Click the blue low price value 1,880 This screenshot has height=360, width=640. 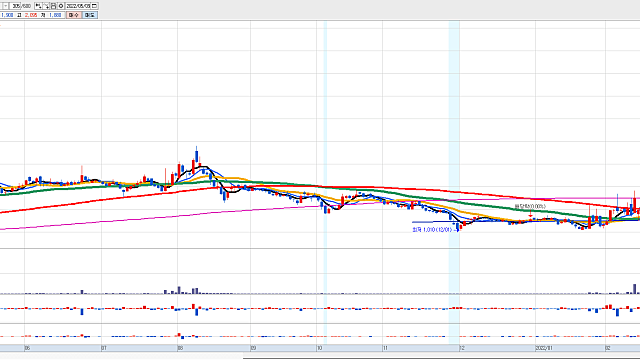coord(55,15)
